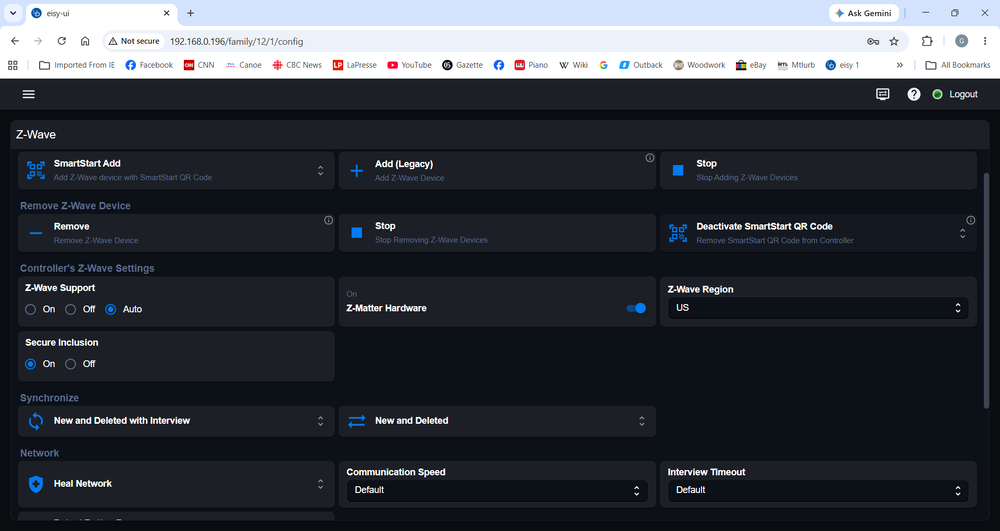Expand the SmartStart Add options chevron
The width and height of the screenshot is (1000, 531).
[320, 170]
